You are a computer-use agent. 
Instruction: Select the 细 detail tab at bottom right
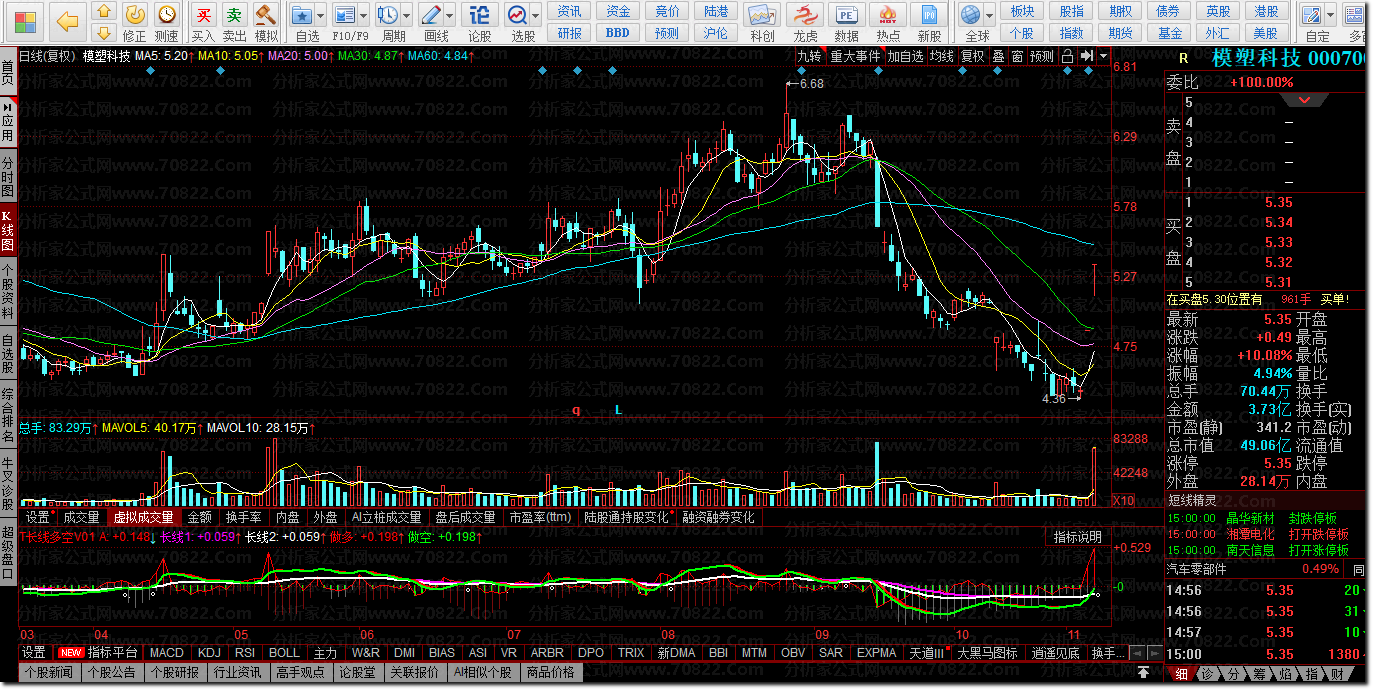1182,675
